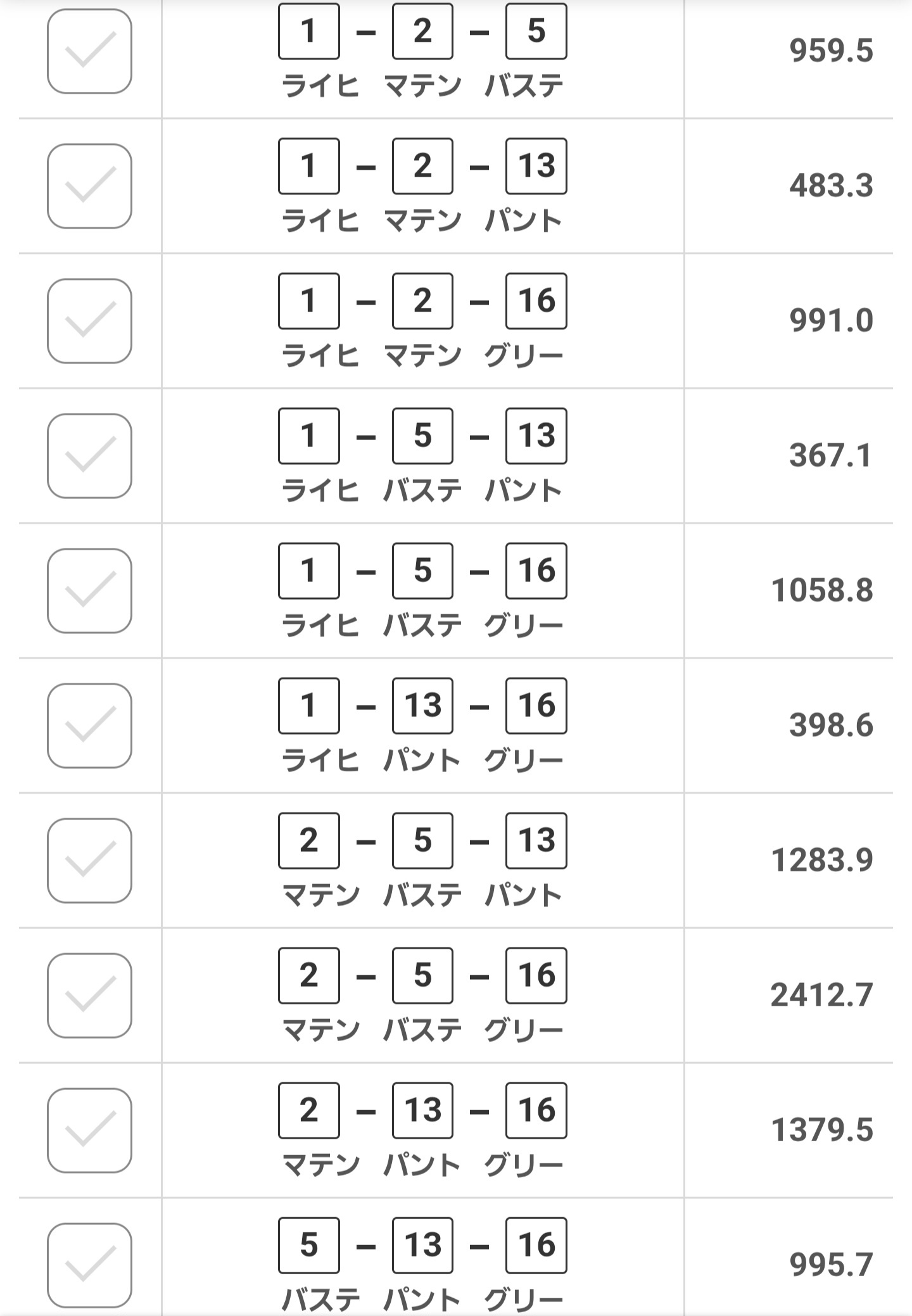The image size is (912, 1316).
Task: Click the 483.3 odds value
Action: (x=831, y=186)
